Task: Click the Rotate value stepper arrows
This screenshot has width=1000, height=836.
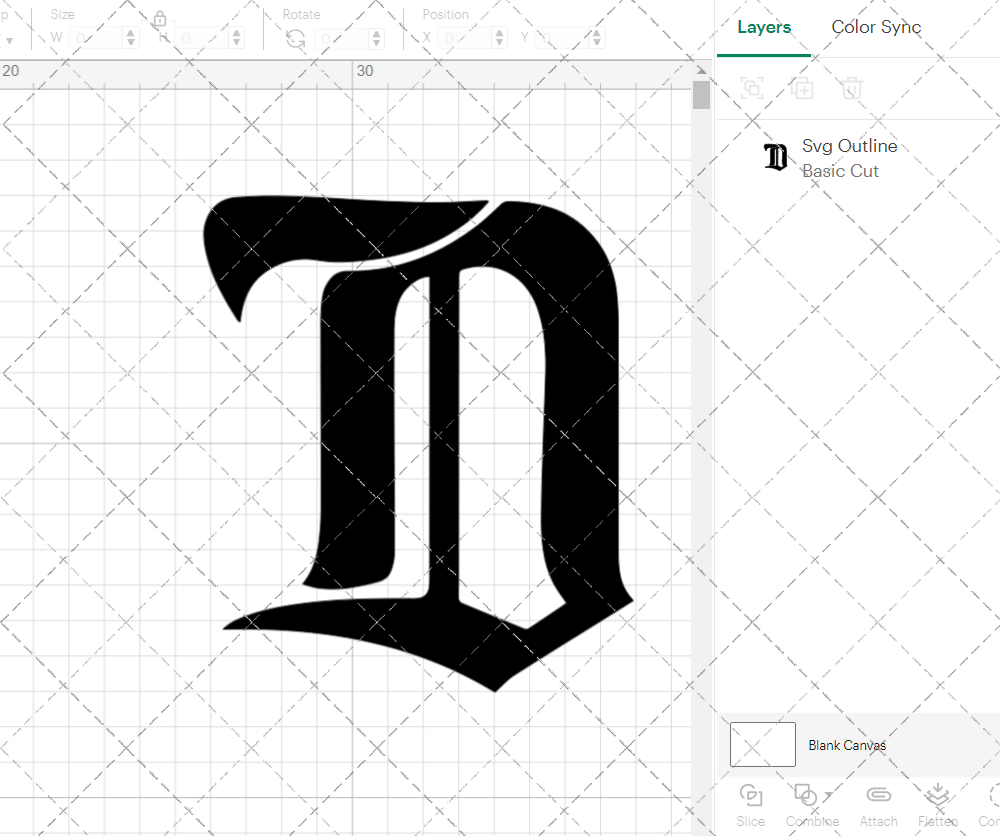Action: pyautogui.click(x=376, y=38)
